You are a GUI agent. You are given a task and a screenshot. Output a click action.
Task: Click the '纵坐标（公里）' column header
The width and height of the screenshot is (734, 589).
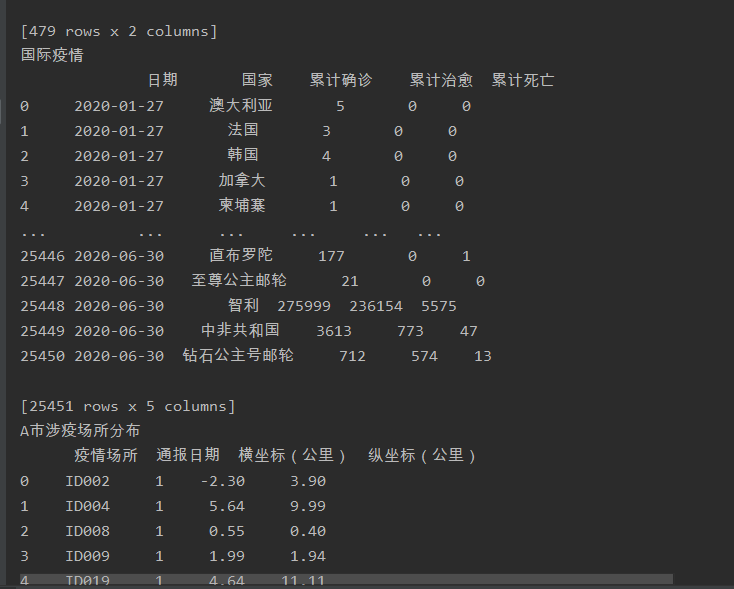click(422, 455)
